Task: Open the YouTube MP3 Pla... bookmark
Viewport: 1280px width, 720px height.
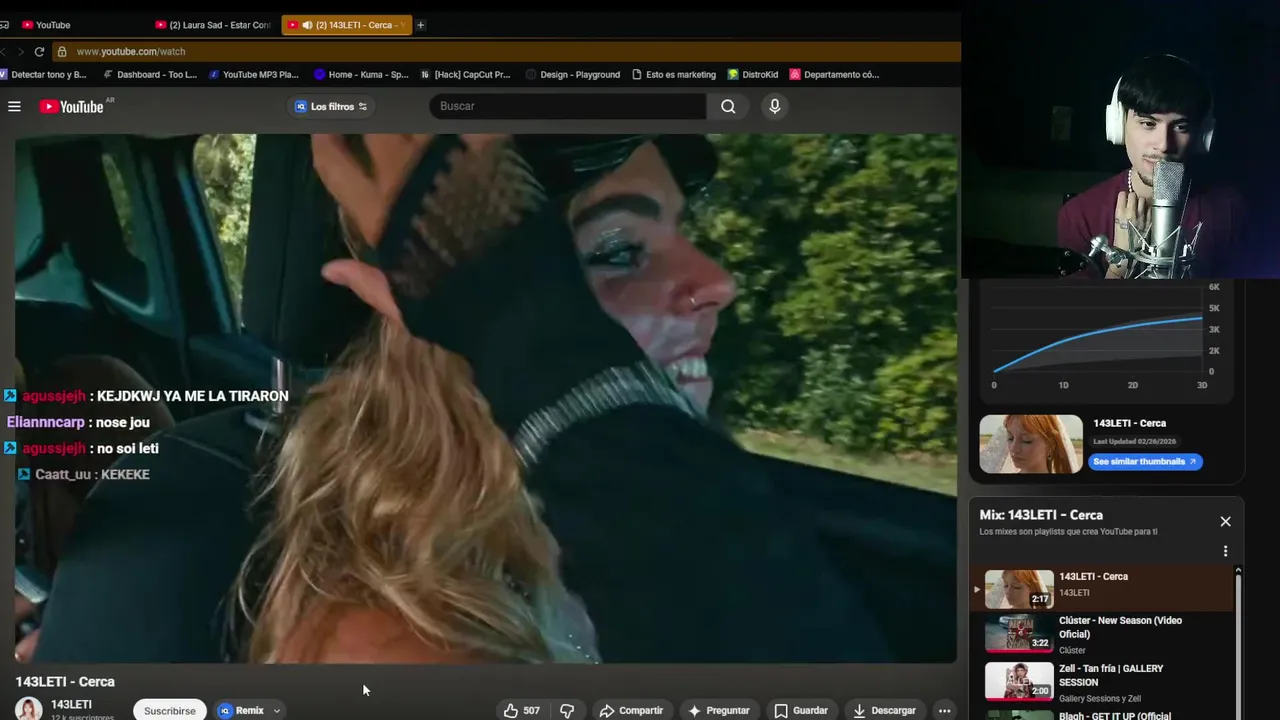Action: pos(254,74)
